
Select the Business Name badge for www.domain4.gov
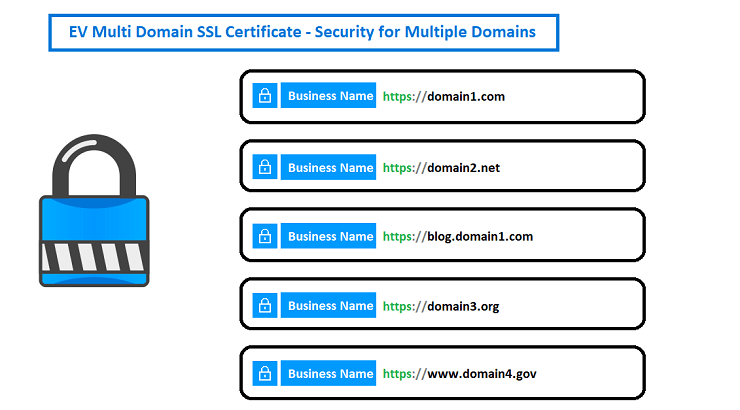click(328, 373)
